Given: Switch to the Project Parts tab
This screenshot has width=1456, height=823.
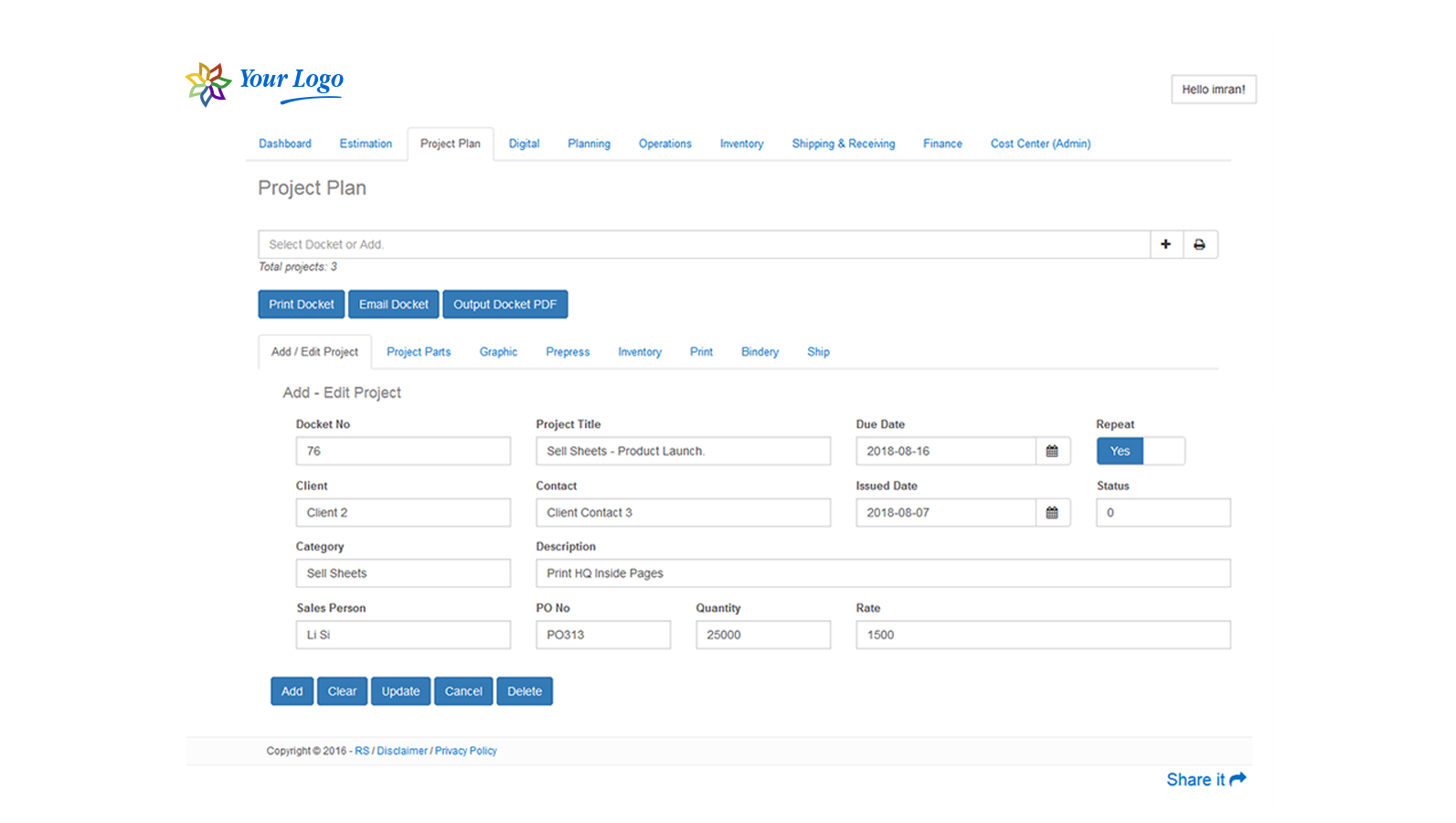Looking at the screenshot, I should tap(418, 352).
